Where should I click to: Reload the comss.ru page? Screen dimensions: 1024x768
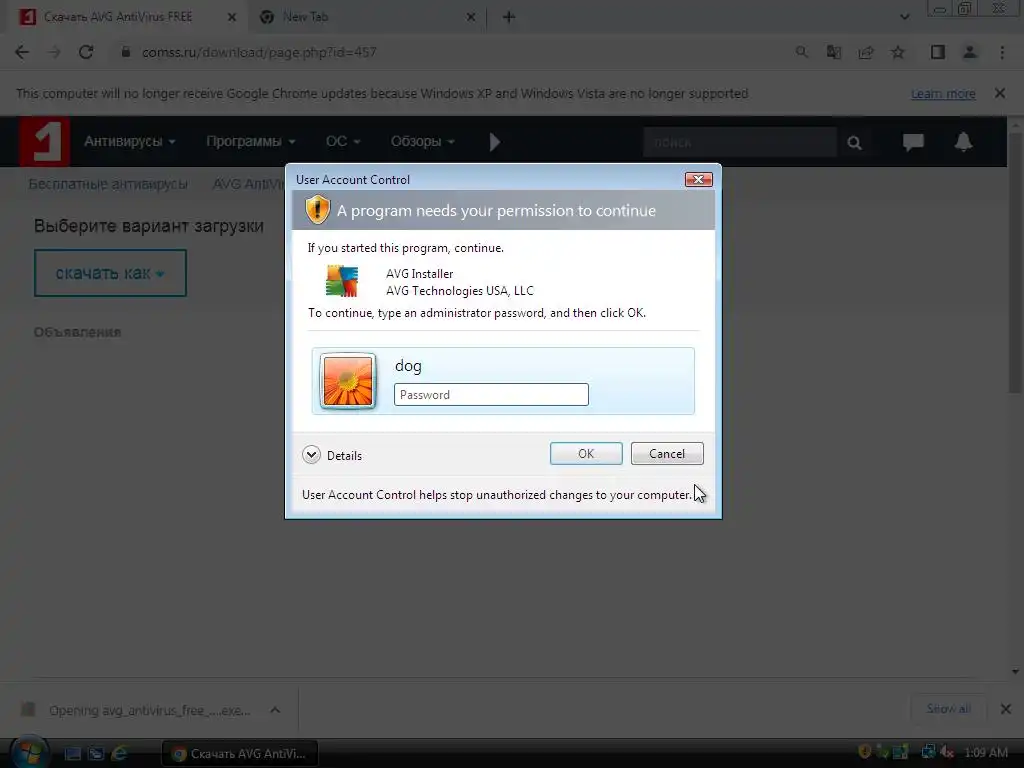pos(86,52)
